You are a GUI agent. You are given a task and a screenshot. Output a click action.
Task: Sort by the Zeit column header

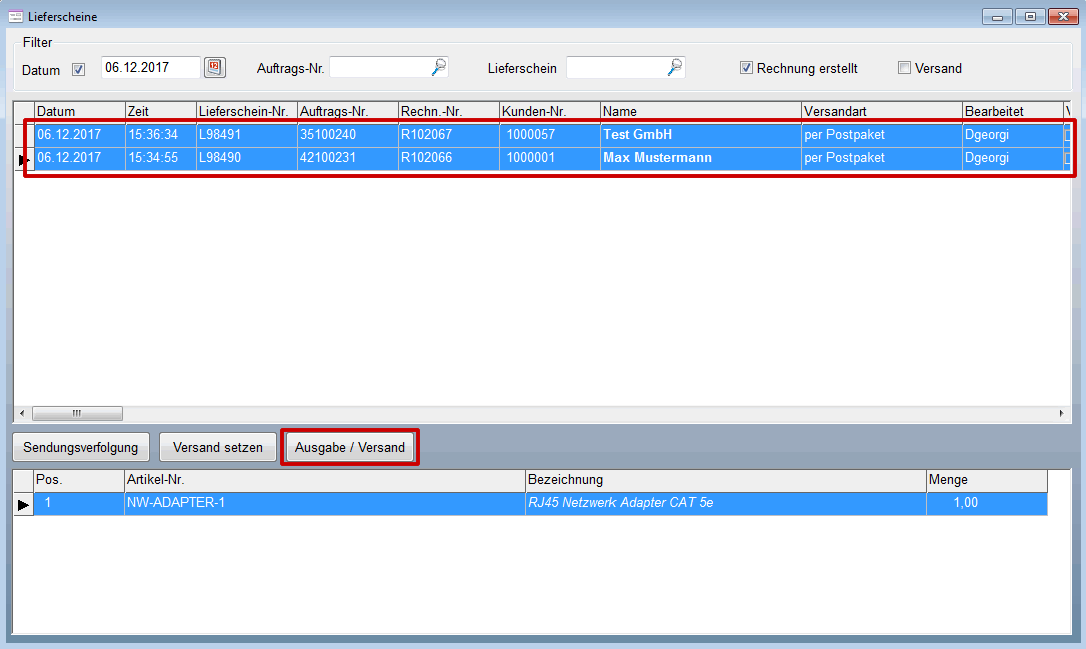click(161, 111)
